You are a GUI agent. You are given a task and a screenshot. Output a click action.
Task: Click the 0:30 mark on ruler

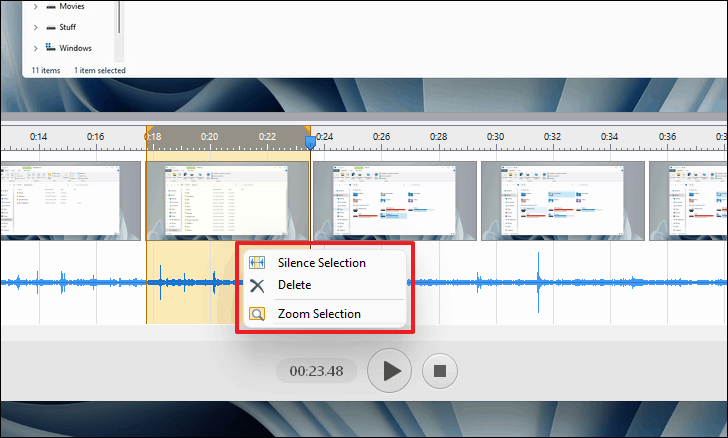pyautogui.click(x=495, y=137)
